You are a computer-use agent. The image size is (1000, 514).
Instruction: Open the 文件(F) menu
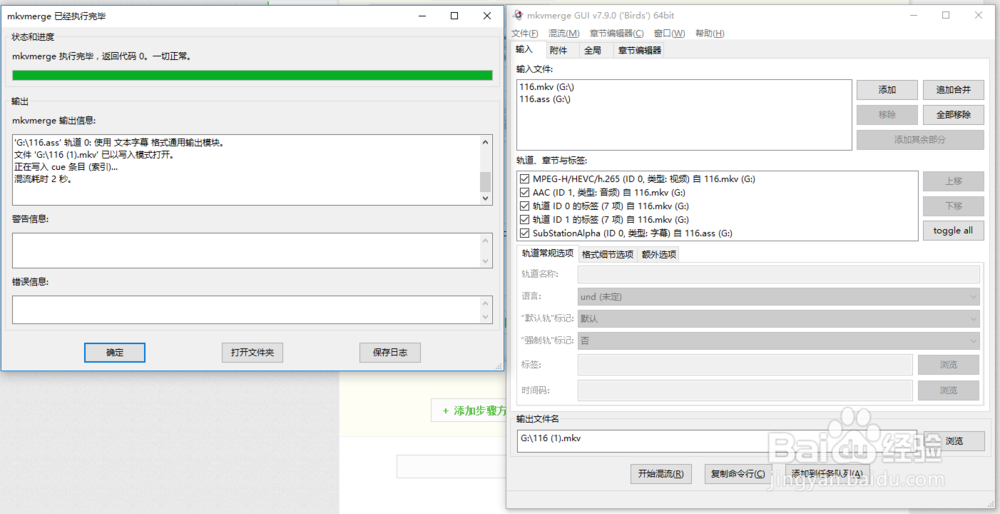click(x=525, y=33)
